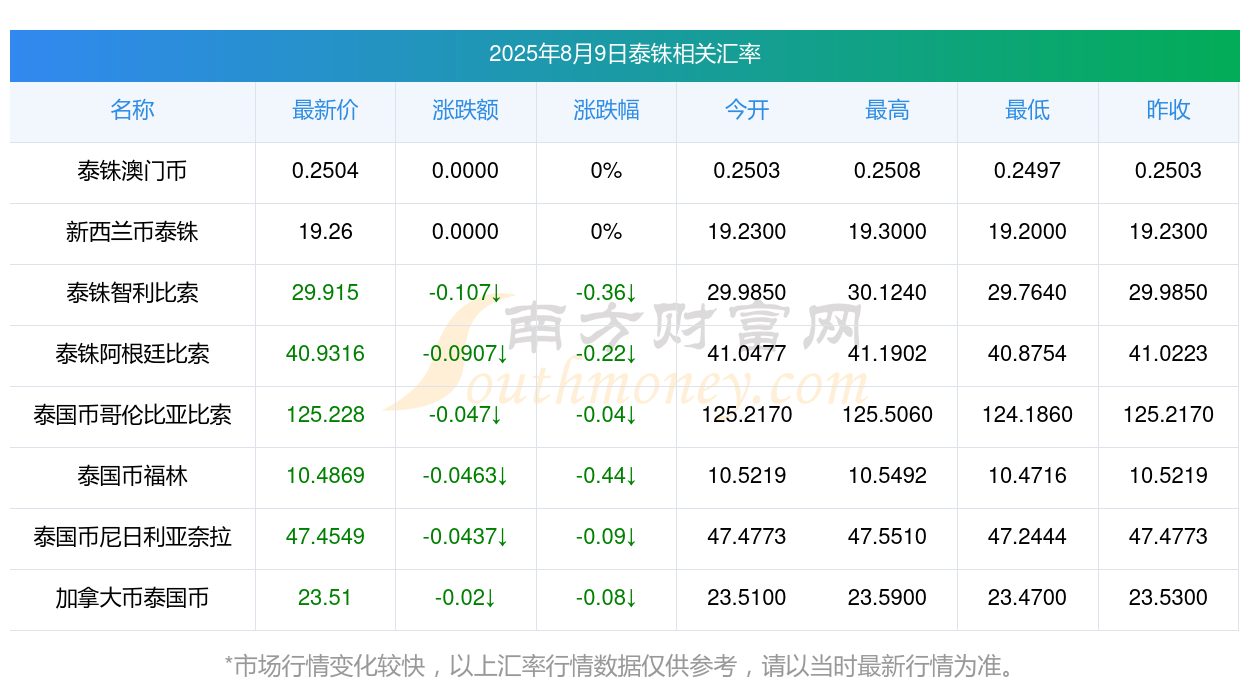Click change amount -0.0907↓
Screen dimensions: 1250x698
pos(466,354)
